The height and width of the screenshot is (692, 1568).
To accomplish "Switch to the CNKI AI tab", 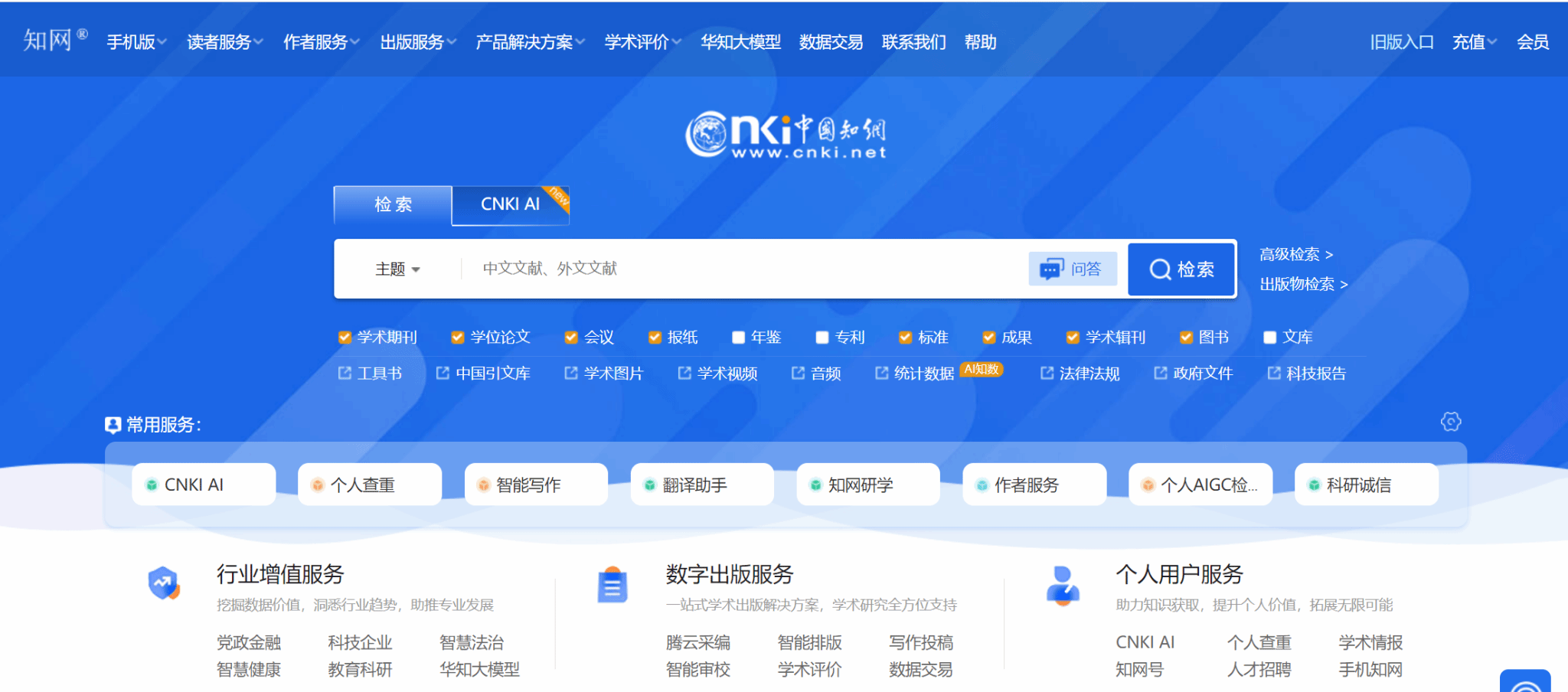I will coord(510,204).
